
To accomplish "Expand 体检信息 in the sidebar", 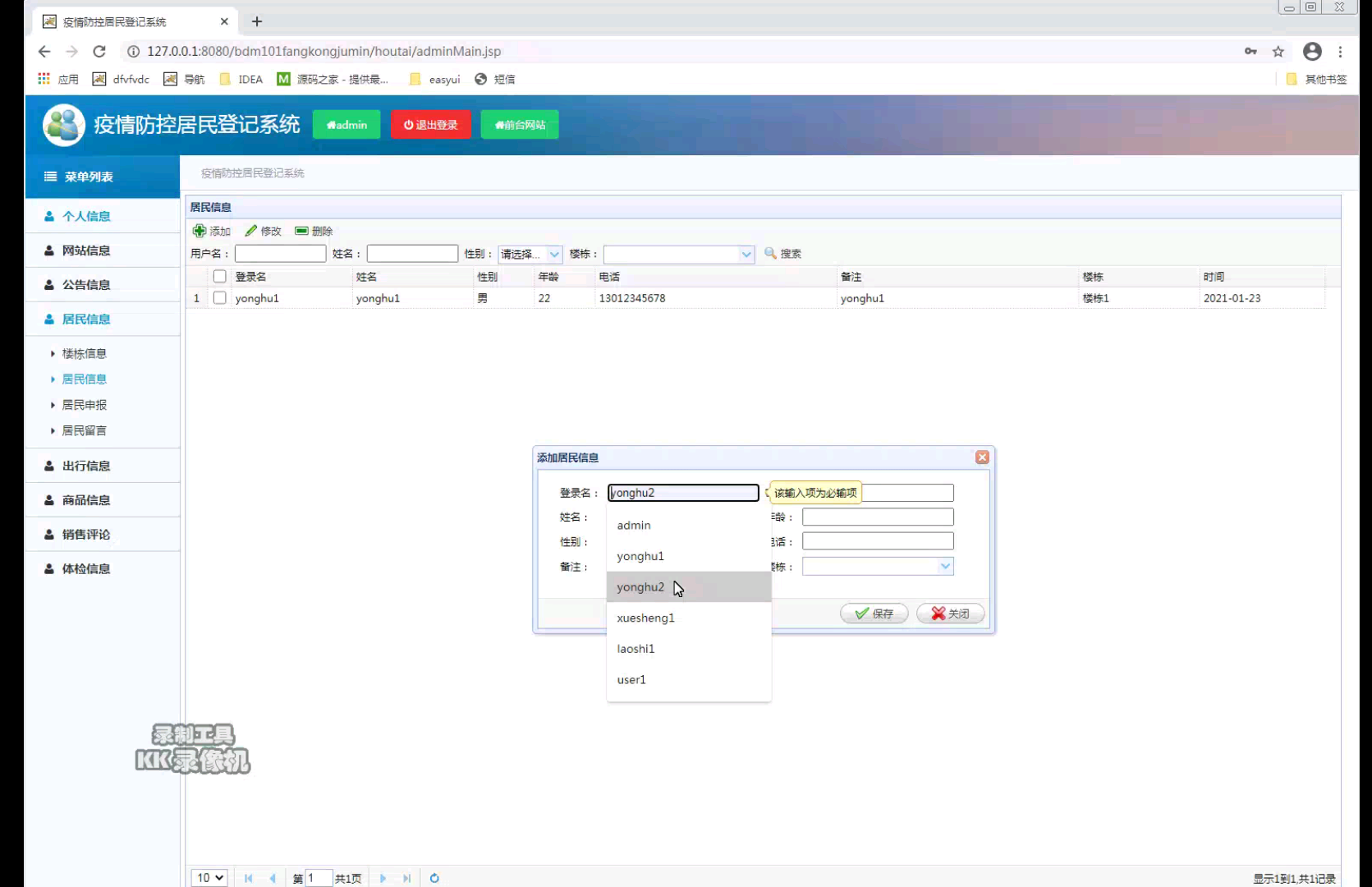I will (x=103, y=569).
